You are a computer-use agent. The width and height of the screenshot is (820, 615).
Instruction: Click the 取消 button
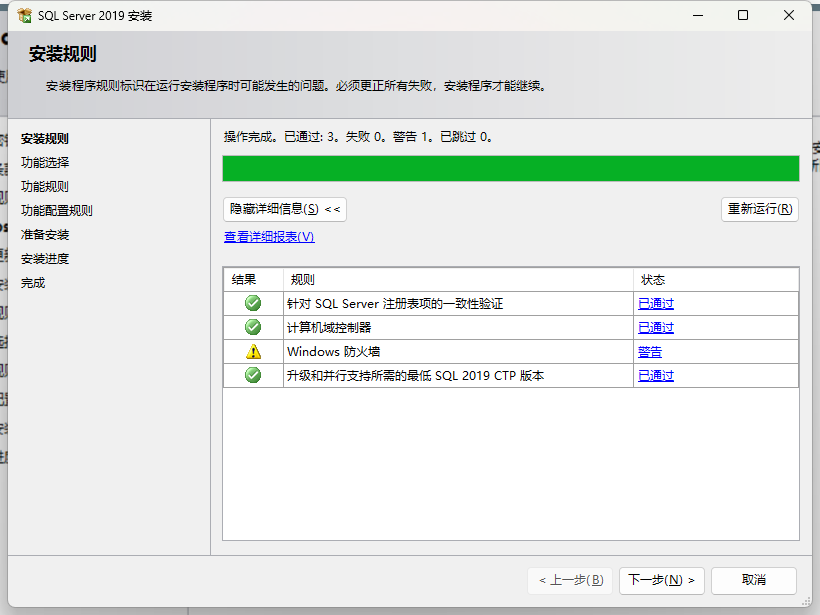754,580
